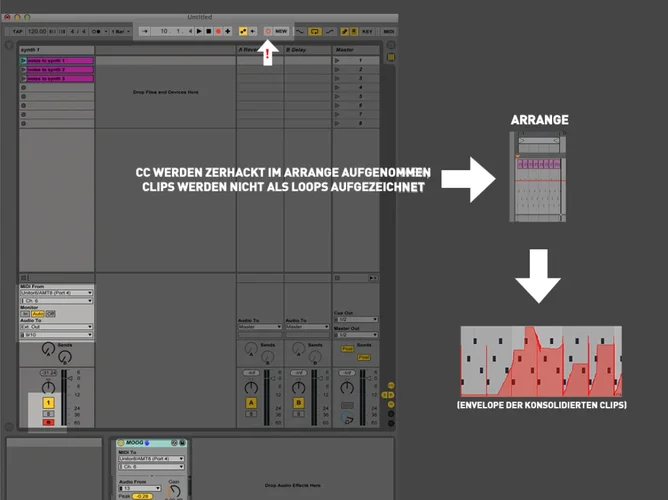
Task: Open MOOG Audio From dropdown
Action: [140, 488]
